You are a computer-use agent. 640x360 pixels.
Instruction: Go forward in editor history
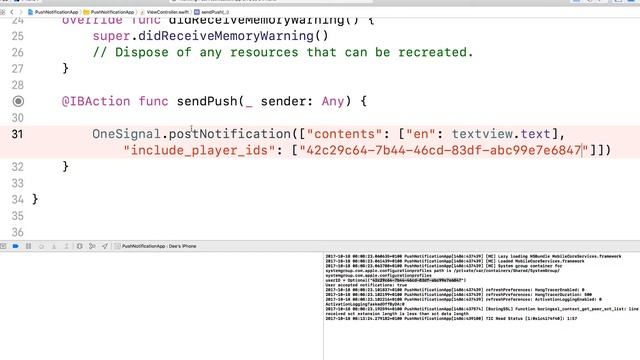(21, 12)
